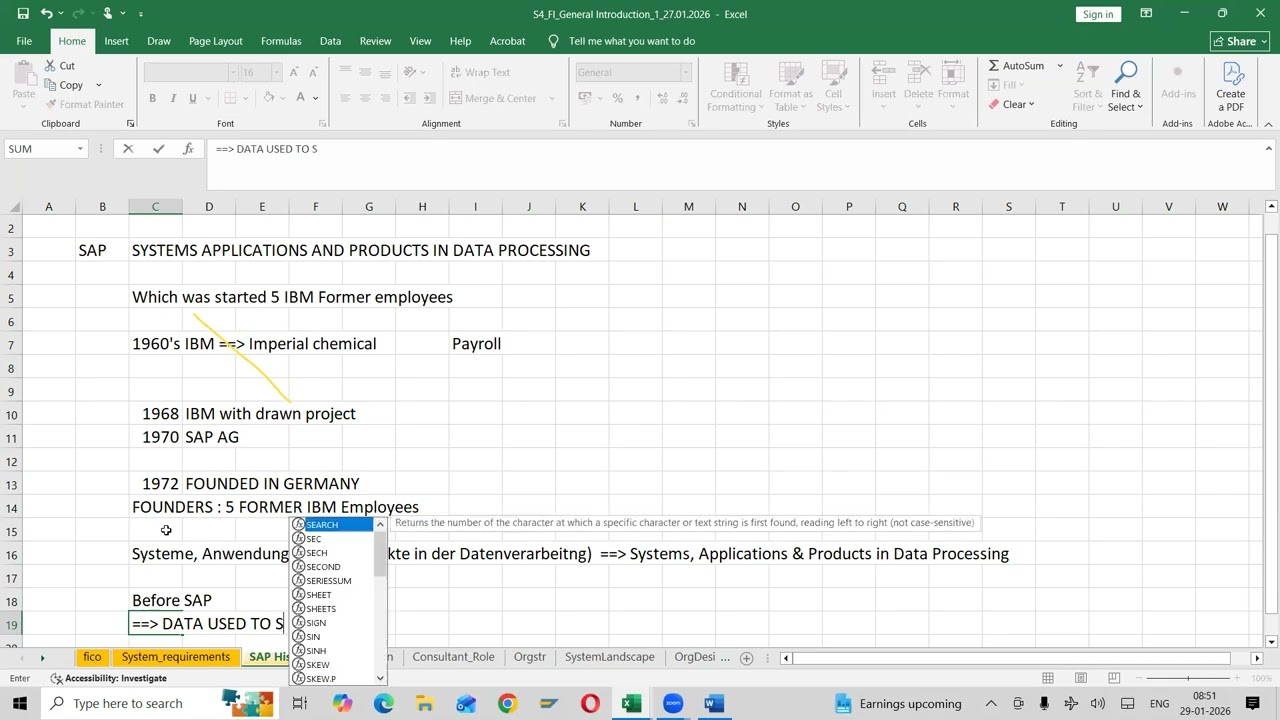1280x720 pixels.
Task: Click the Sign in button
Action: 1098,14
